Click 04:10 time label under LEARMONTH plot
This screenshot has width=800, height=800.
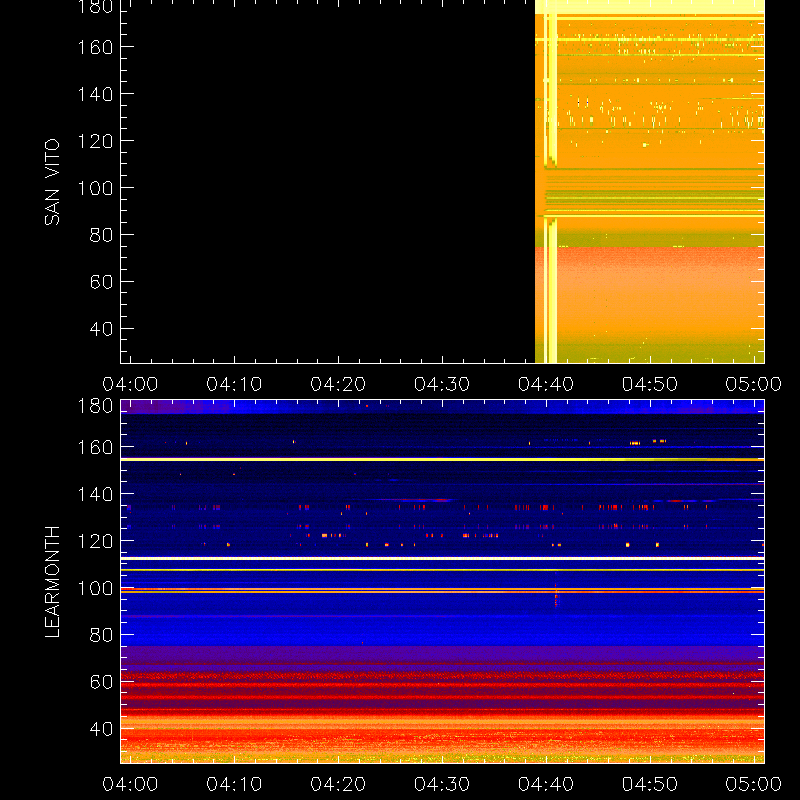pyautogui.click(x=234, y=784)
